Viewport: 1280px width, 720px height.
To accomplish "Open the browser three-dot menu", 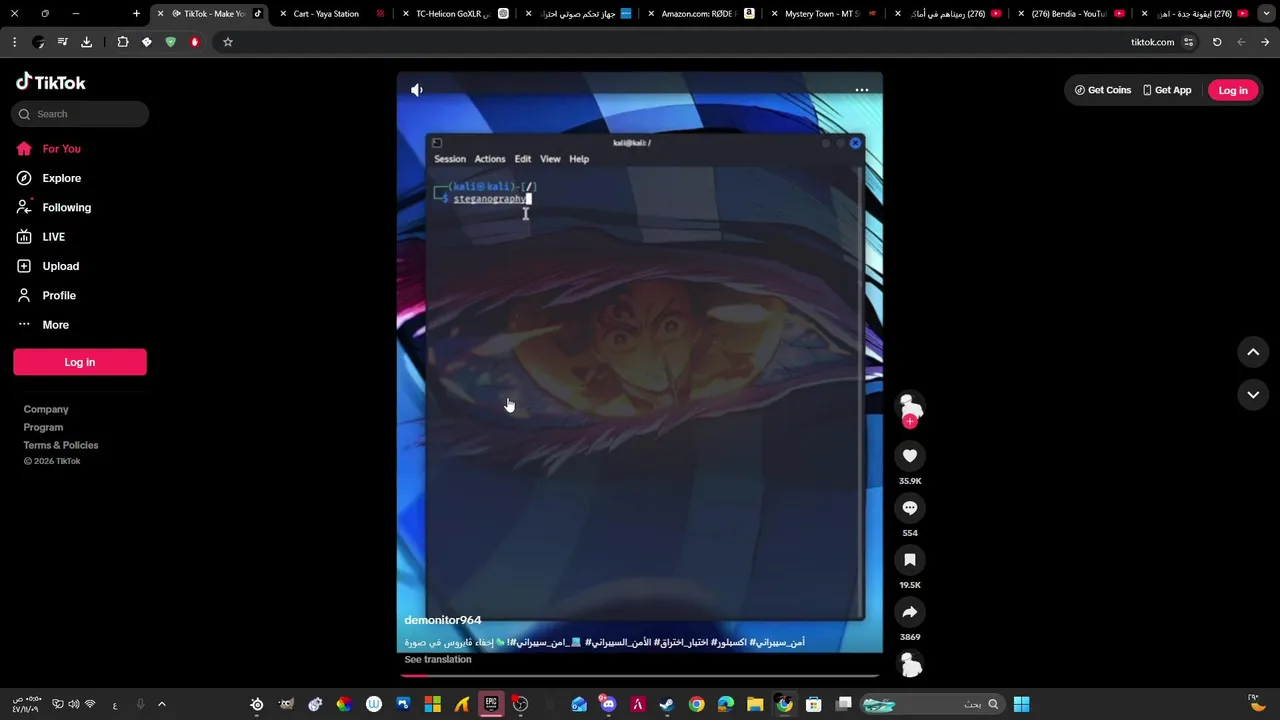I will tap(14, 42).
